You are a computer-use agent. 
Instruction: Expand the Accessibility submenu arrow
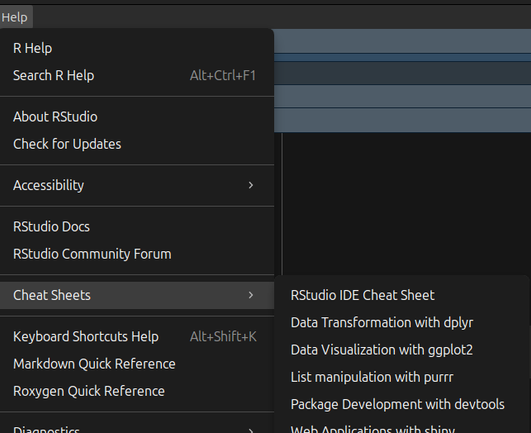[251, 185]
